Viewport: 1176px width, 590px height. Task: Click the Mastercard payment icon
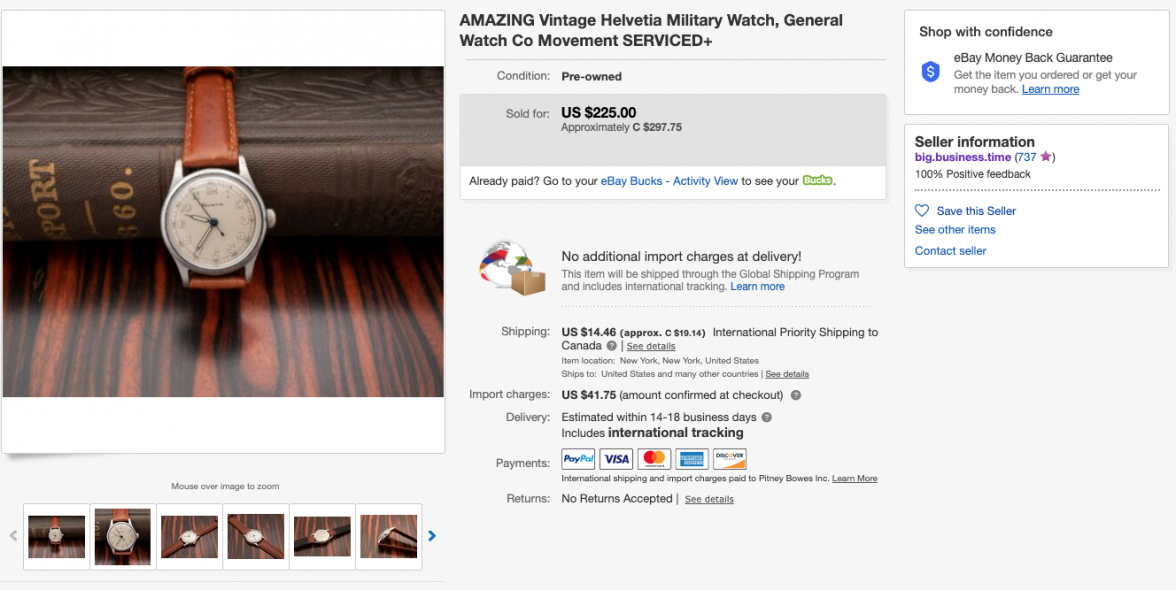654,459
